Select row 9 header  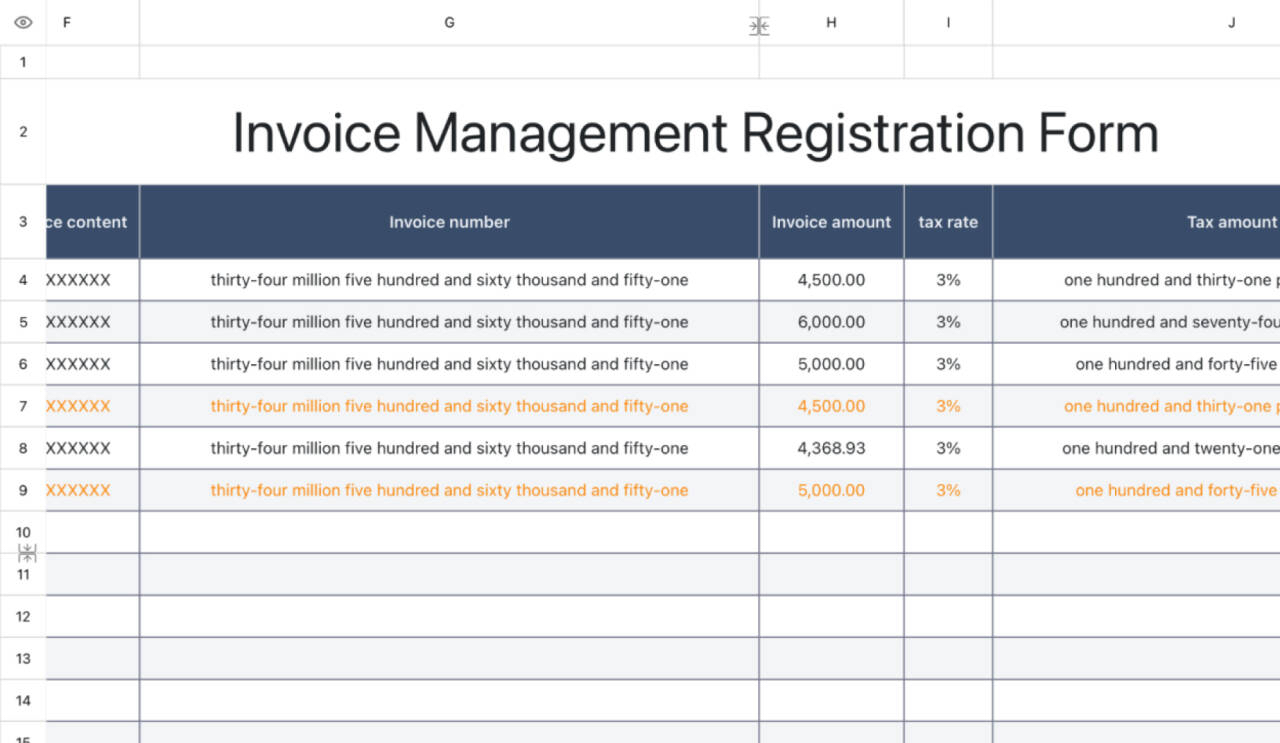pyautogui.click(x=23, y=490)
